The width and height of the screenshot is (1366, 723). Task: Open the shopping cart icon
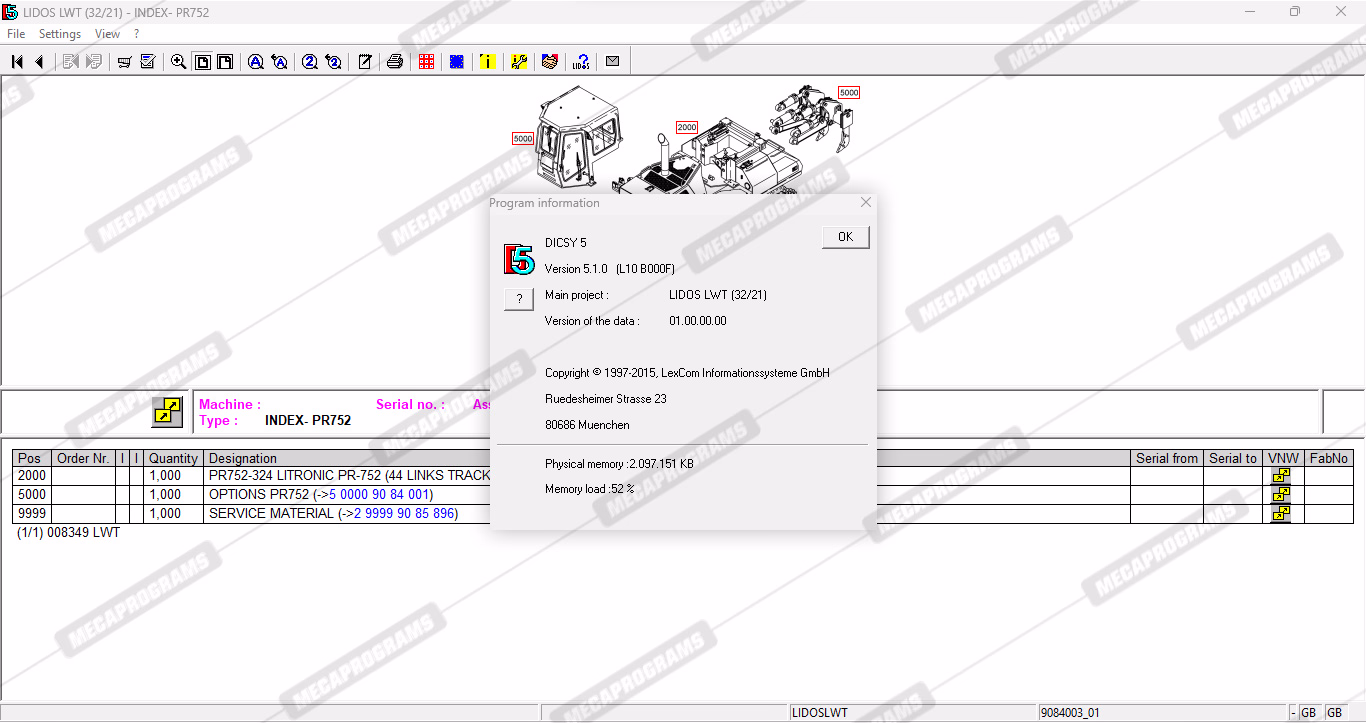click(x=124, y=62)
